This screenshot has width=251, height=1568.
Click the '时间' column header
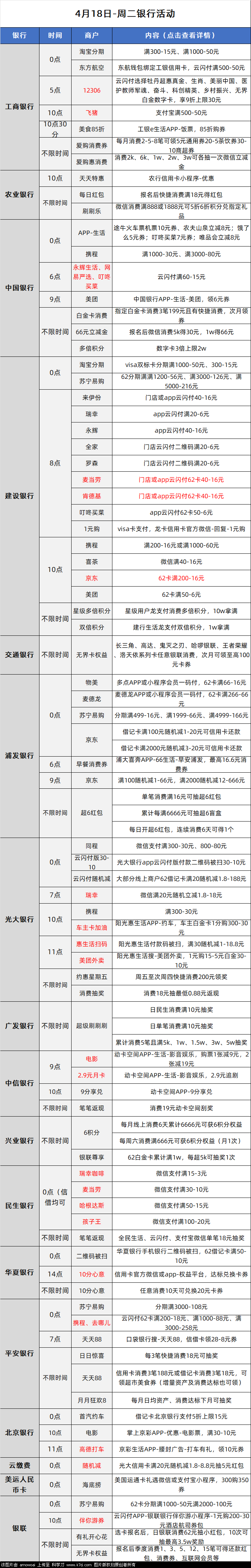[55, 35]
